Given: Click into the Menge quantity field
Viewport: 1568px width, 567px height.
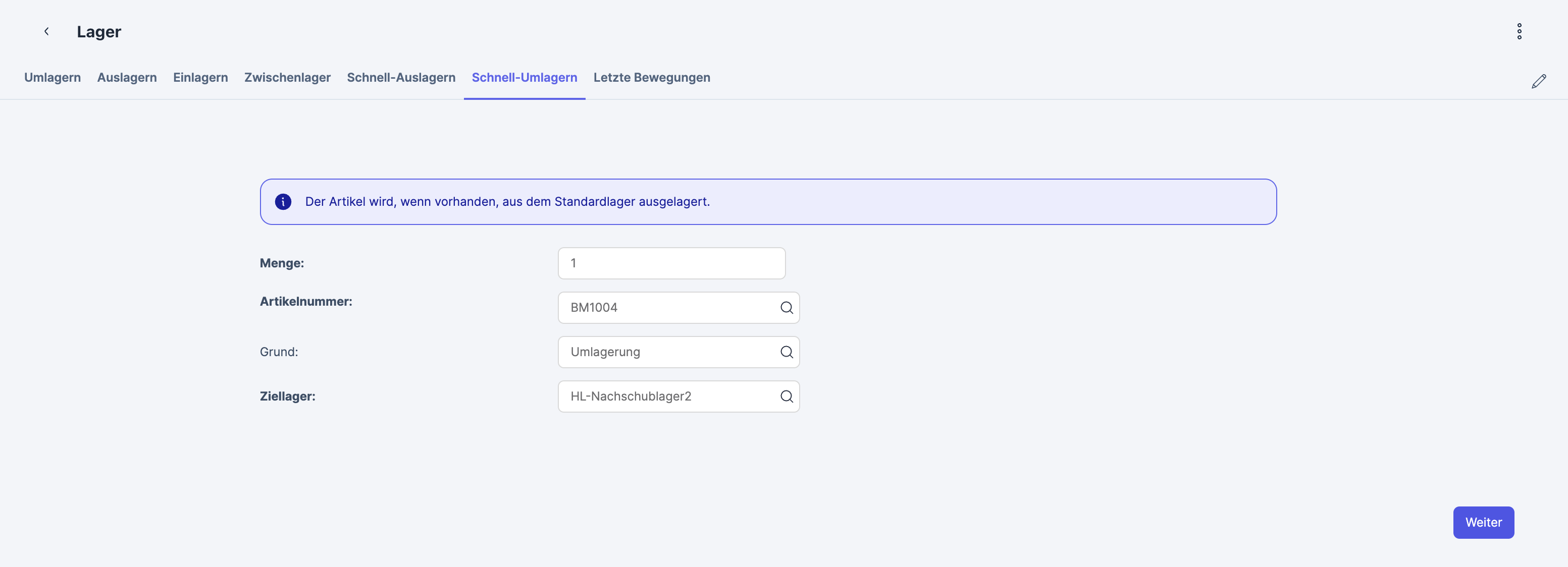Looking at the screenshot, I should click(x=671, y=263).
